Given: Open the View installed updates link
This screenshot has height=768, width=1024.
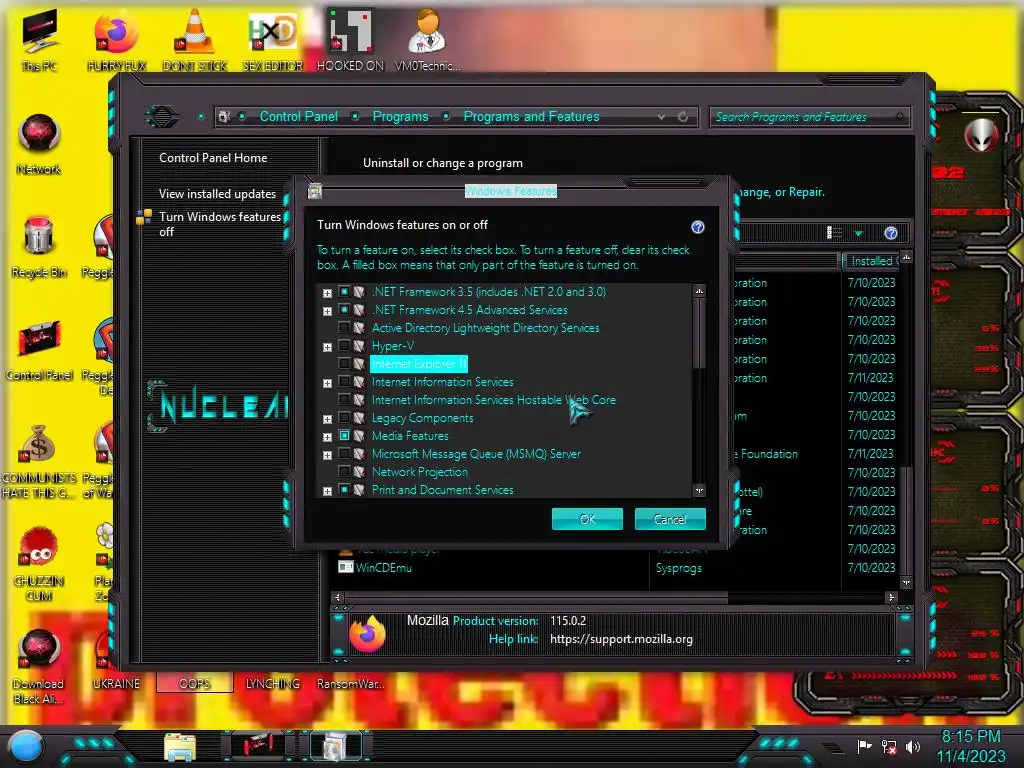Looking at the screenshot, I should 217,193.
